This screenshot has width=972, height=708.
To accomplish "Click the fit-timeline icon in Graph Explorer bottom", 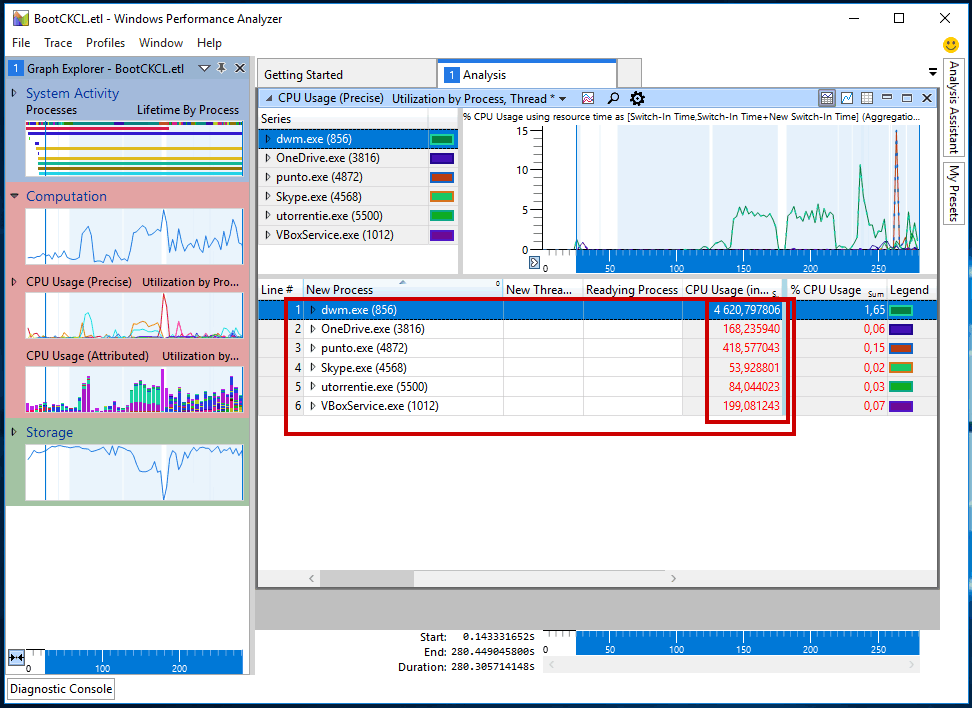I will [16, 657].
